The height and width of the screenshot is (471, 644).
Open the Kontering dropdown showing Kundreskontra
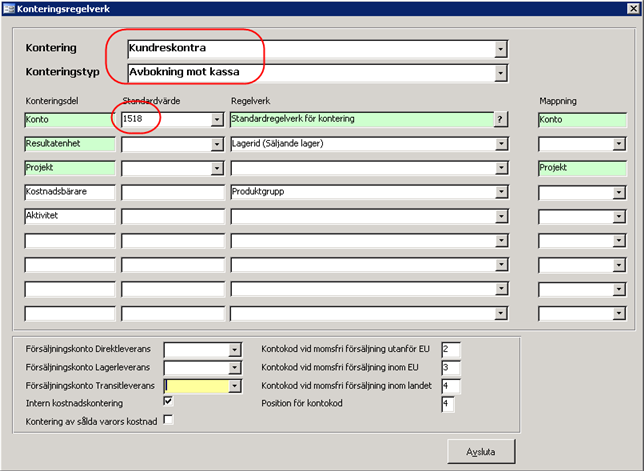point(499,48)
